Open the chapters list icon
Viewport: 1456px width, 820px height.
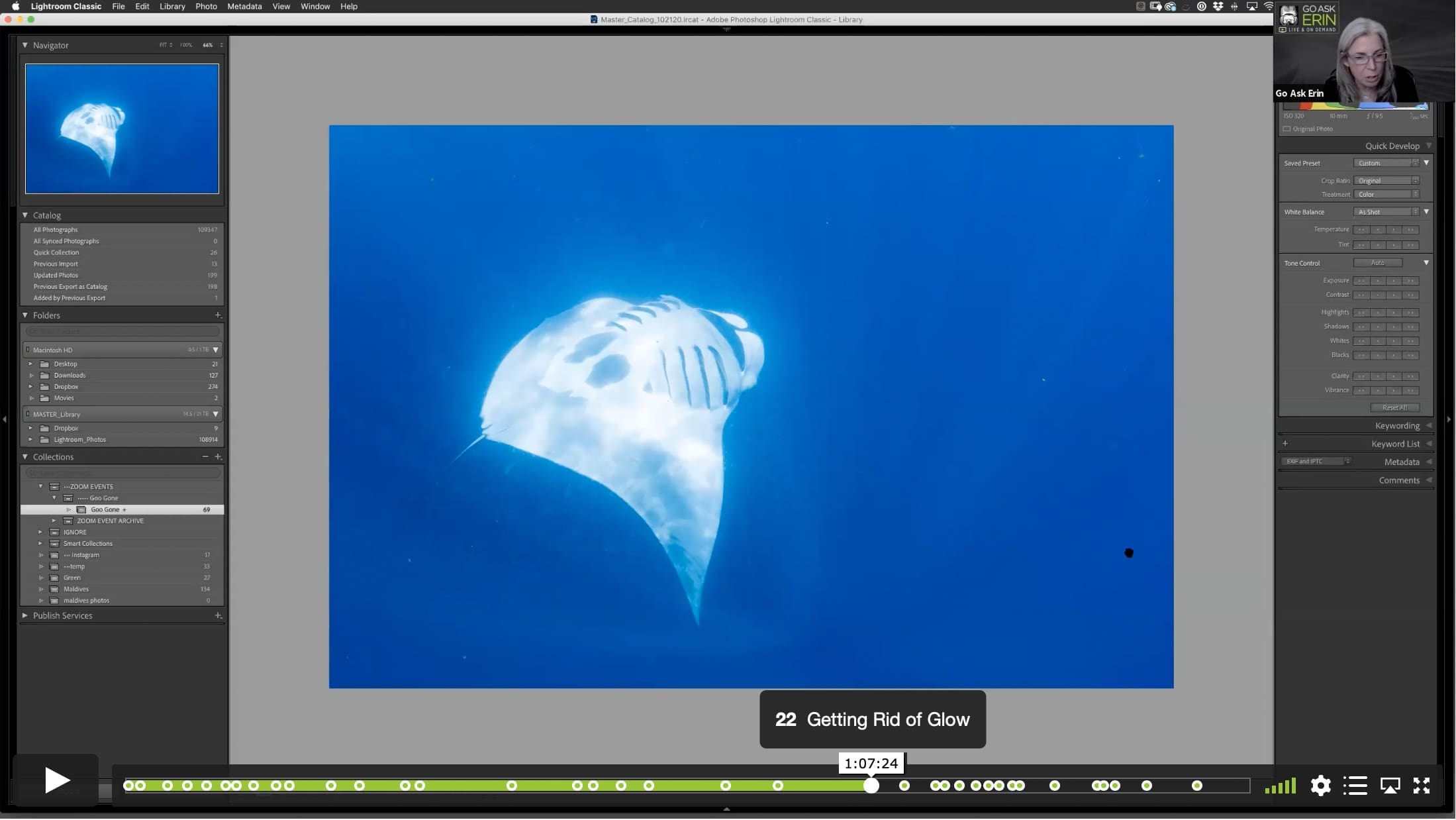point(1355,786)
